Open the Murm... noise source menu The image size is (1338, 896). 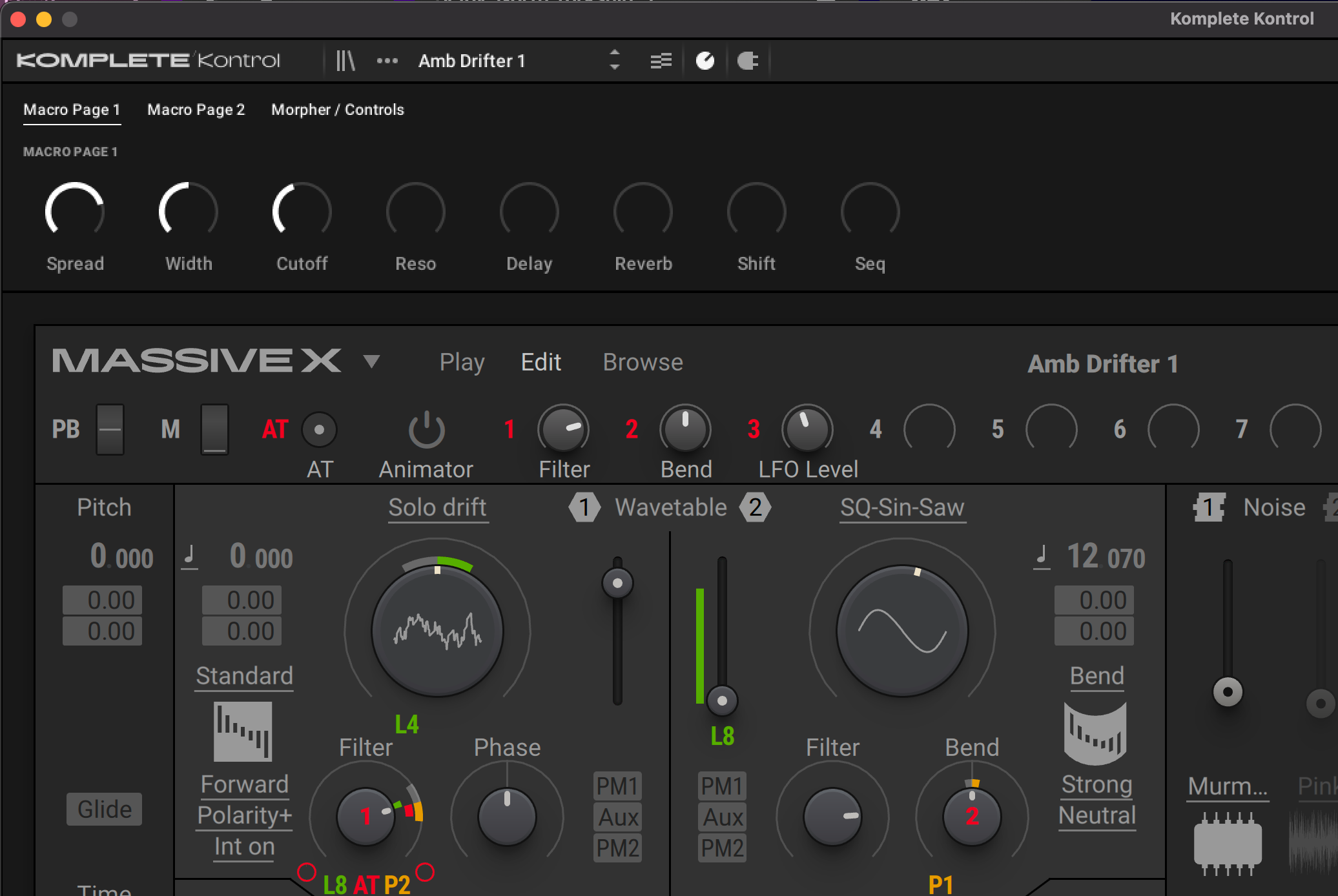pos(1228,787)
